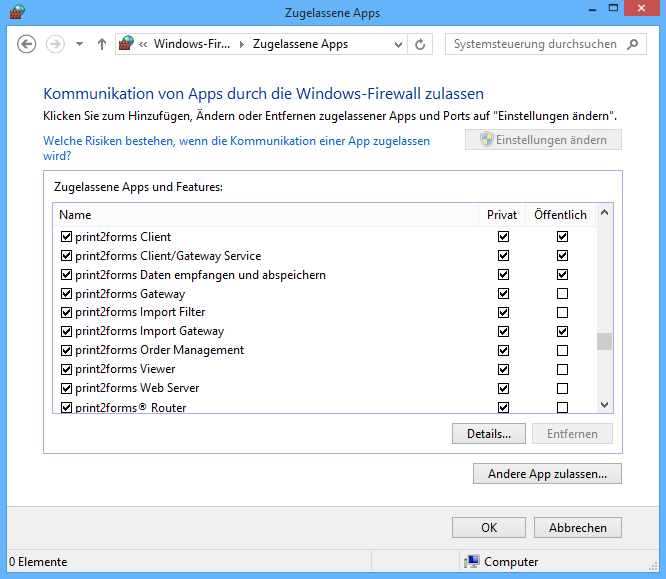Select the Zugelassene Apps breadcrumb item

pos(300,44)
